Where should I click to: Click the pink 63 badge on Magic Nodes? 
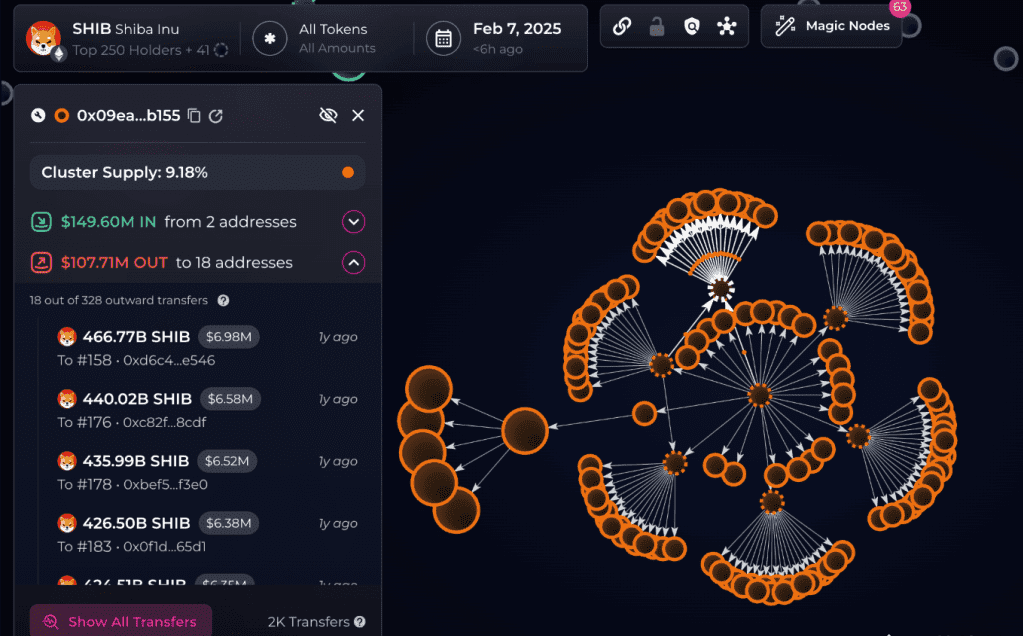tap(900, 7)
